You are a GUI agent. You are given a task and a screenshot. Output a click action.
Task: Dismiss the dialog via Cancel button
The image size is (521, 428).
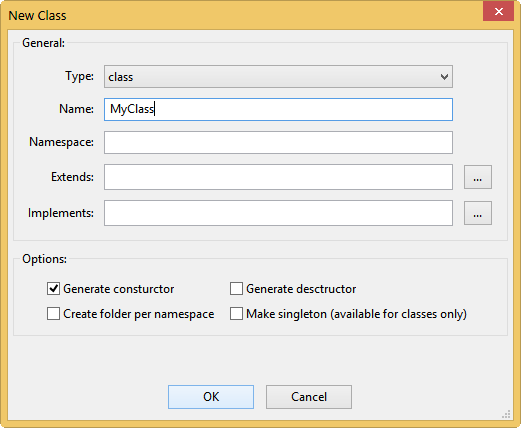309,397
